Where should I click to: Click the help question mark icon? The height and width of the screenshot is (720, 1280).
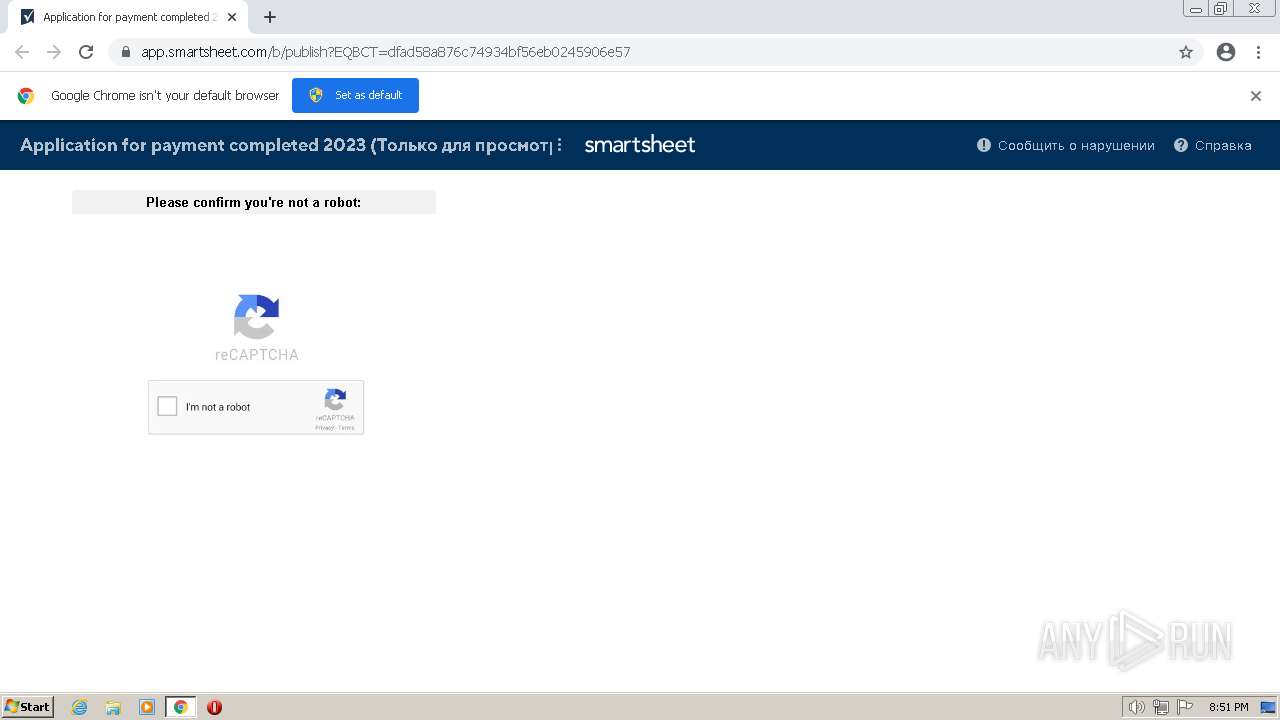click(x=1181, y=145)
